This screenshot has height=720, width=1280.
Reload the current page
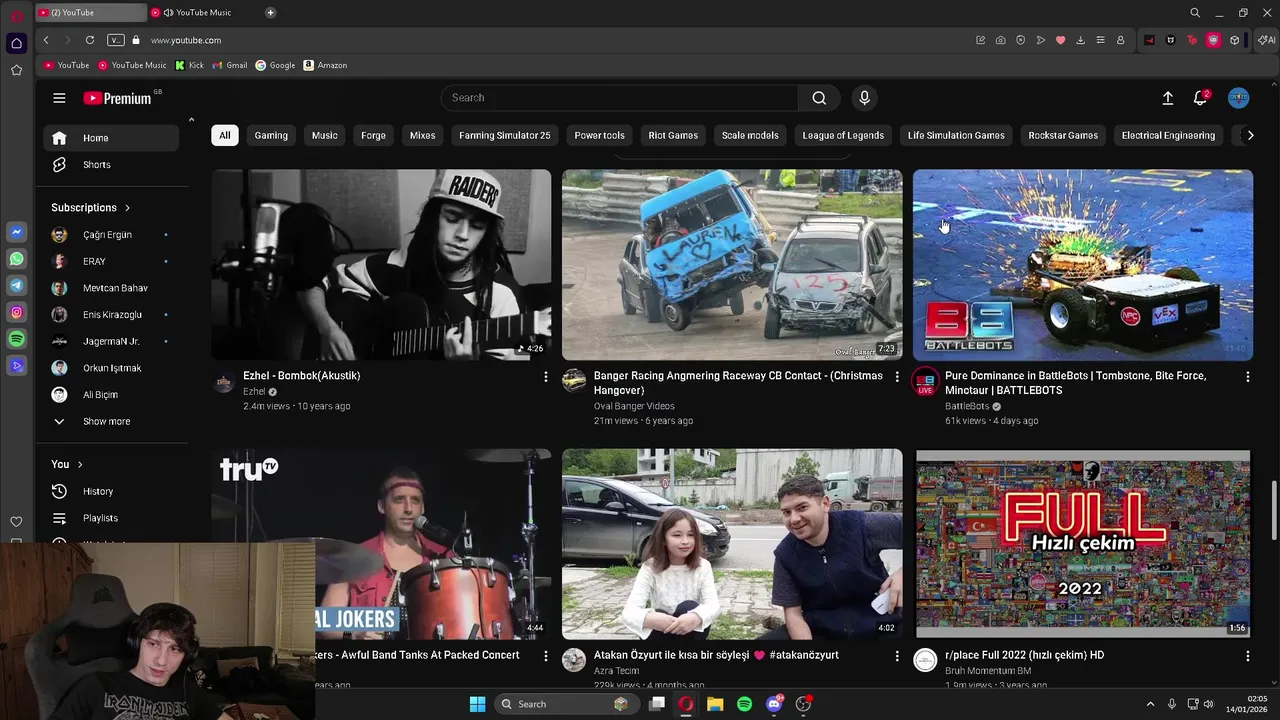pos(89,40)
